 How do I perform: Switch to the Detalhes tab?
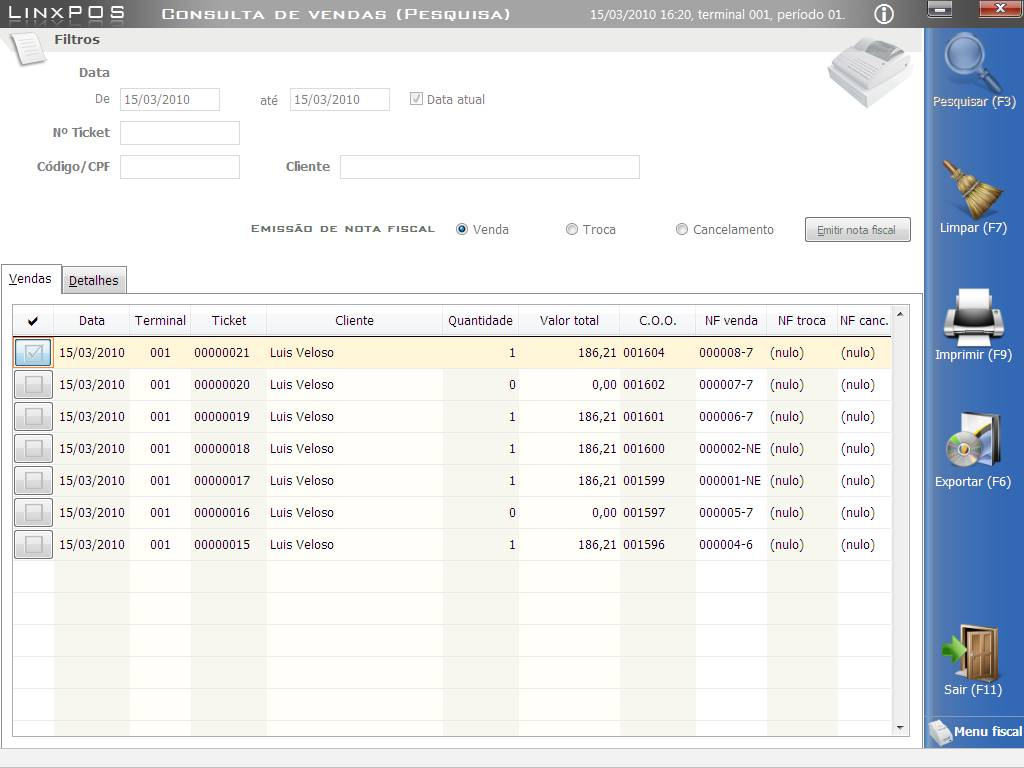94,281
